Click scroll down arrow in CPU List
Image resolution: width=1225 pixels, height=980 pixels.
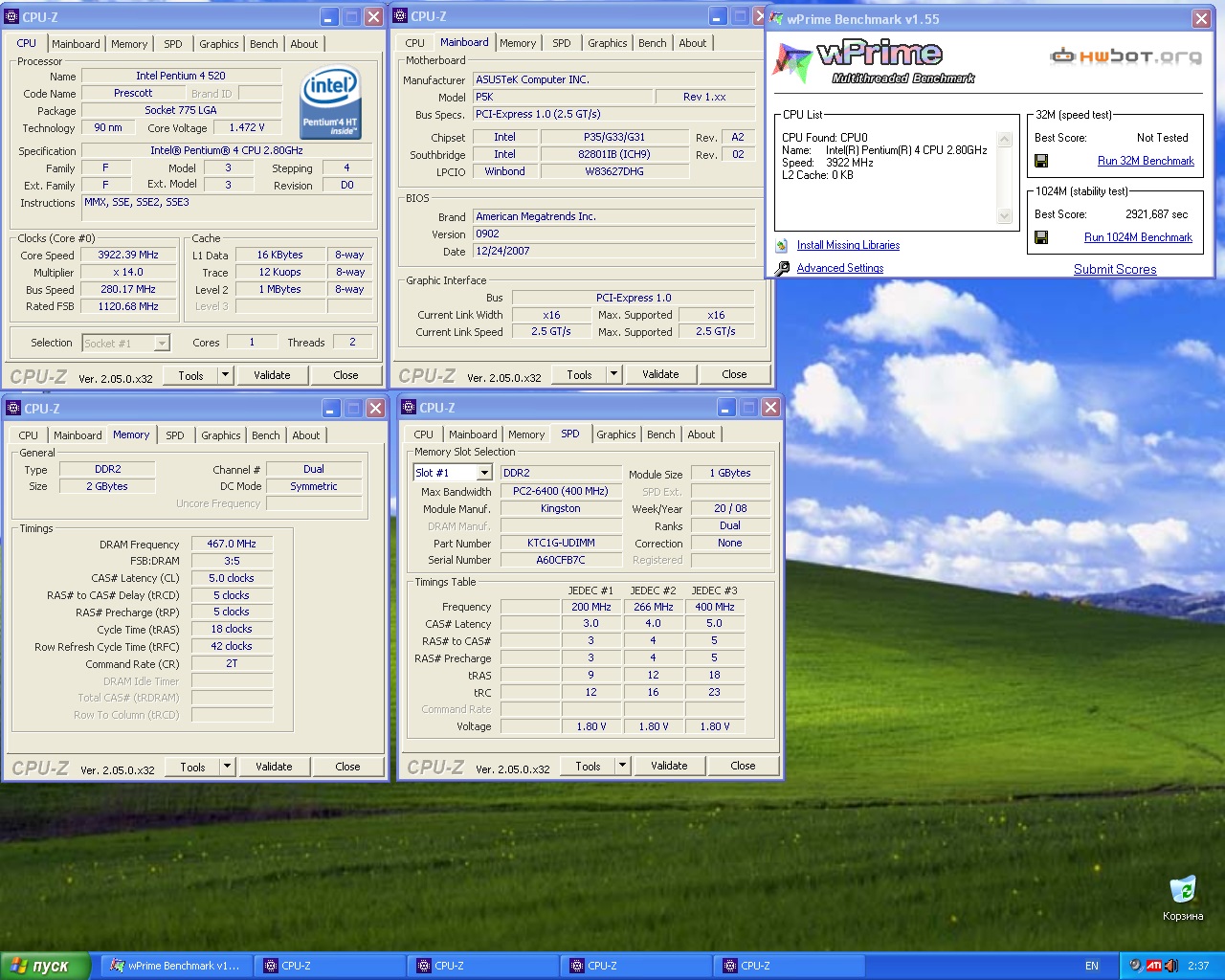point(1005,216)
